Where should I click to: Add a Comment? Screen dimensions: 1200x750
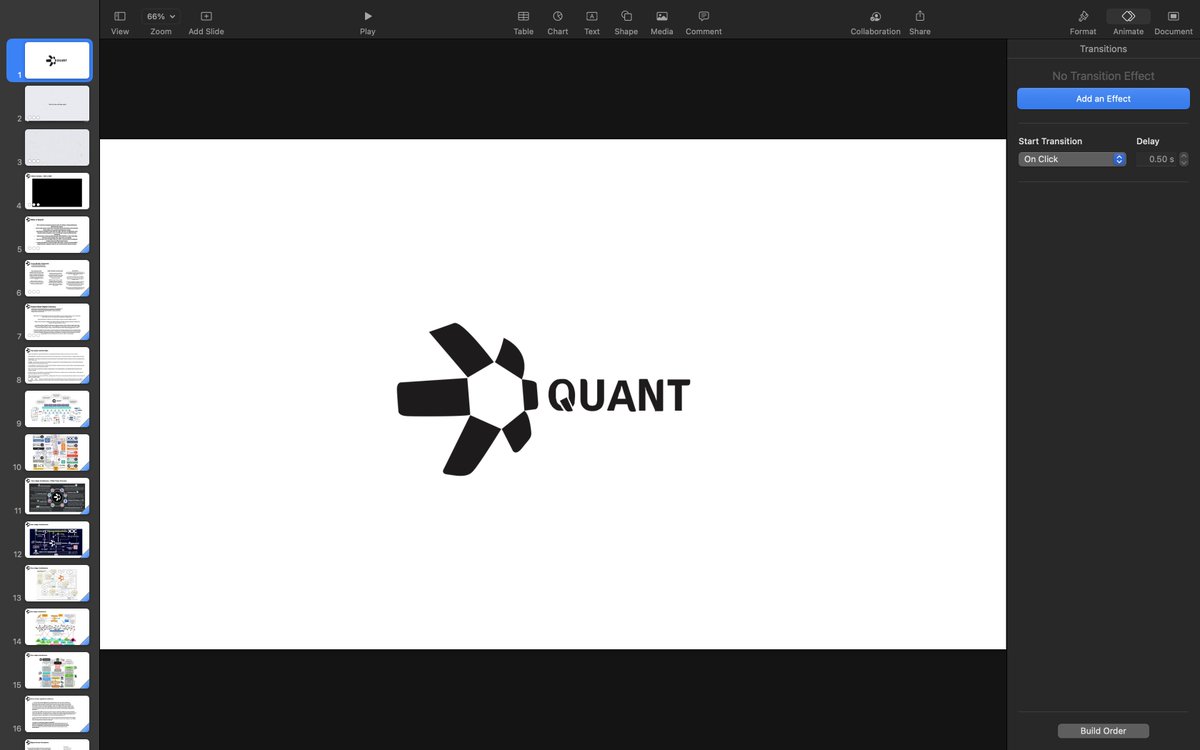704,16
